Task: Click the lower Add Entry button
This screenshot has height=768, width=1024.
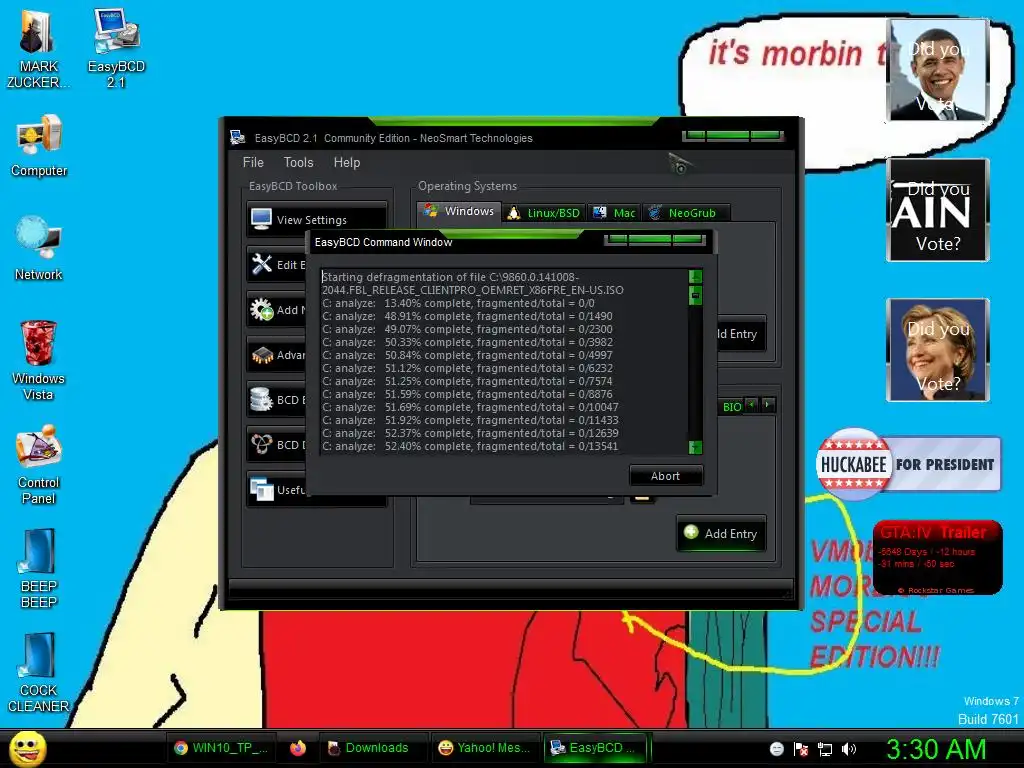Action: tap(721, 534)
